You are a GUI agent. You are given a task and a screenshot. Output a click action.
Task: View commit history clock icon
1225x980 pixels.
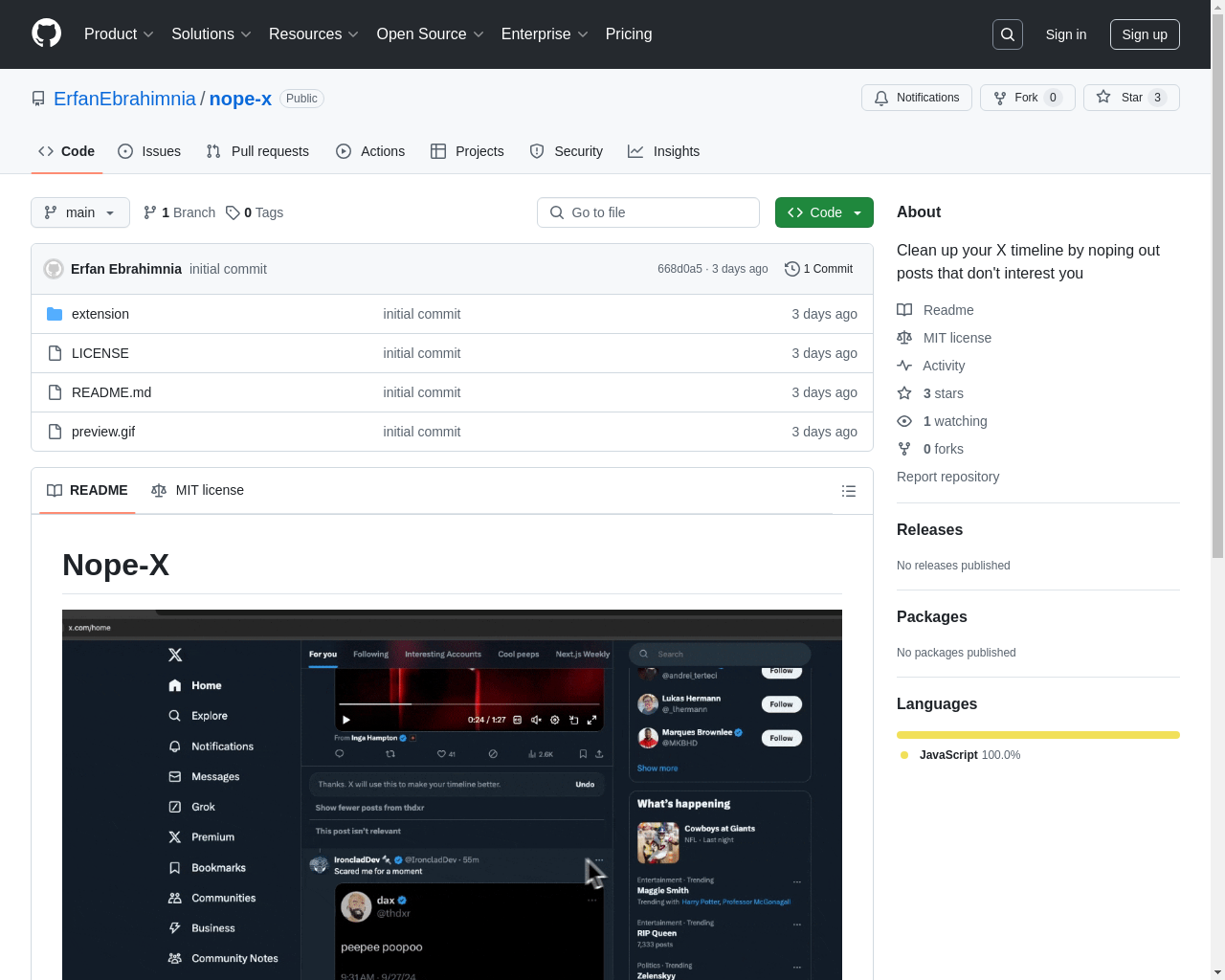click(791, 269)
